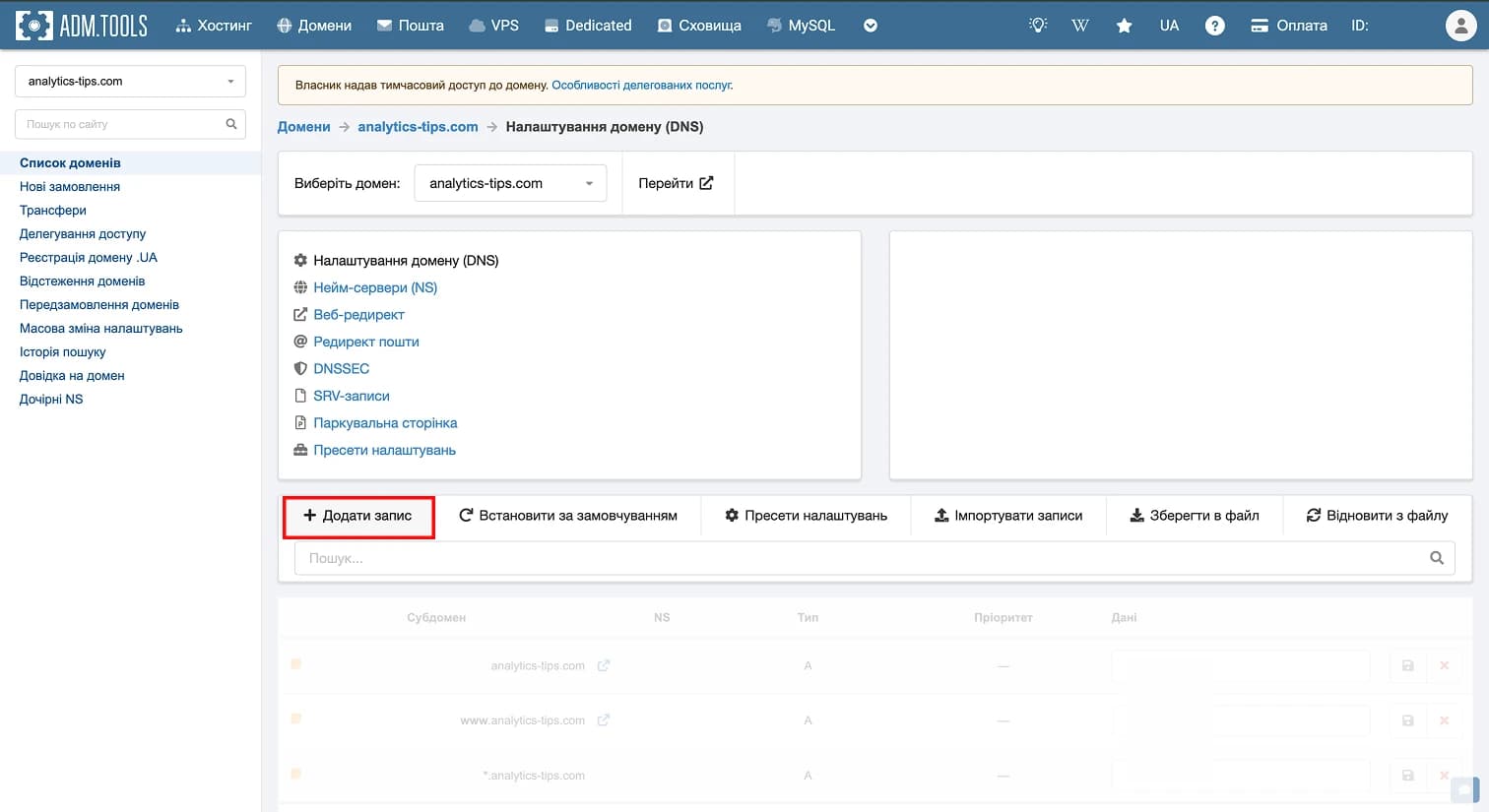Open the analytics-tips.com domain selector dropdown
1489x812 pixels.
tap(129, 81)
